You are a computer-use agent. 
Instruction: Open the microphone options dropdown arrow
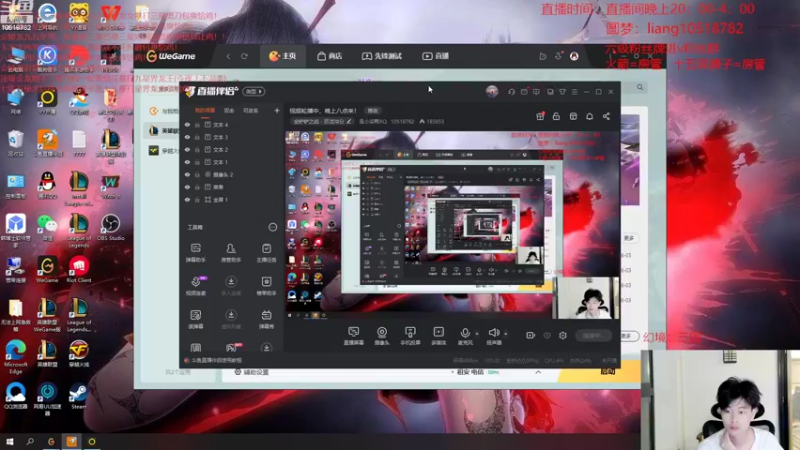pos(477,334)
